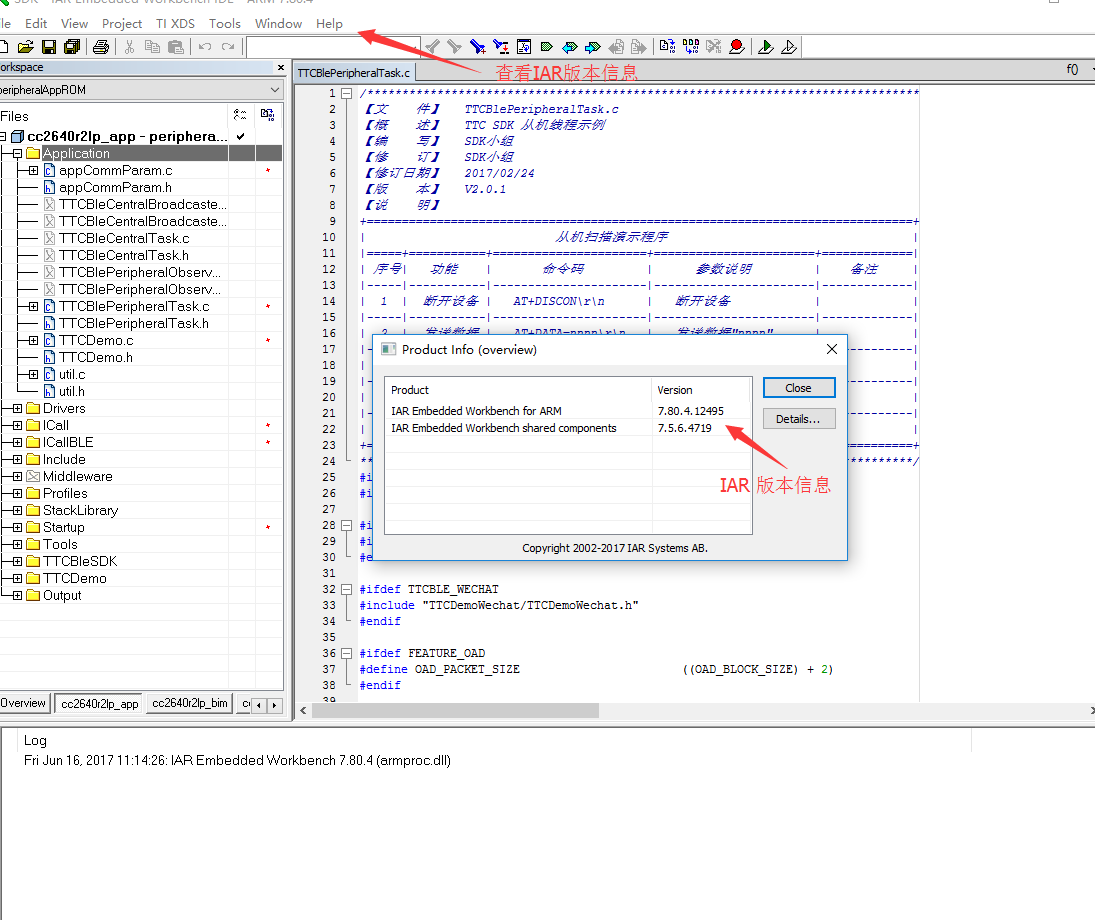The image size is (1095, 920).
Task: Redo the last undone edit
Action: (228, 47)
